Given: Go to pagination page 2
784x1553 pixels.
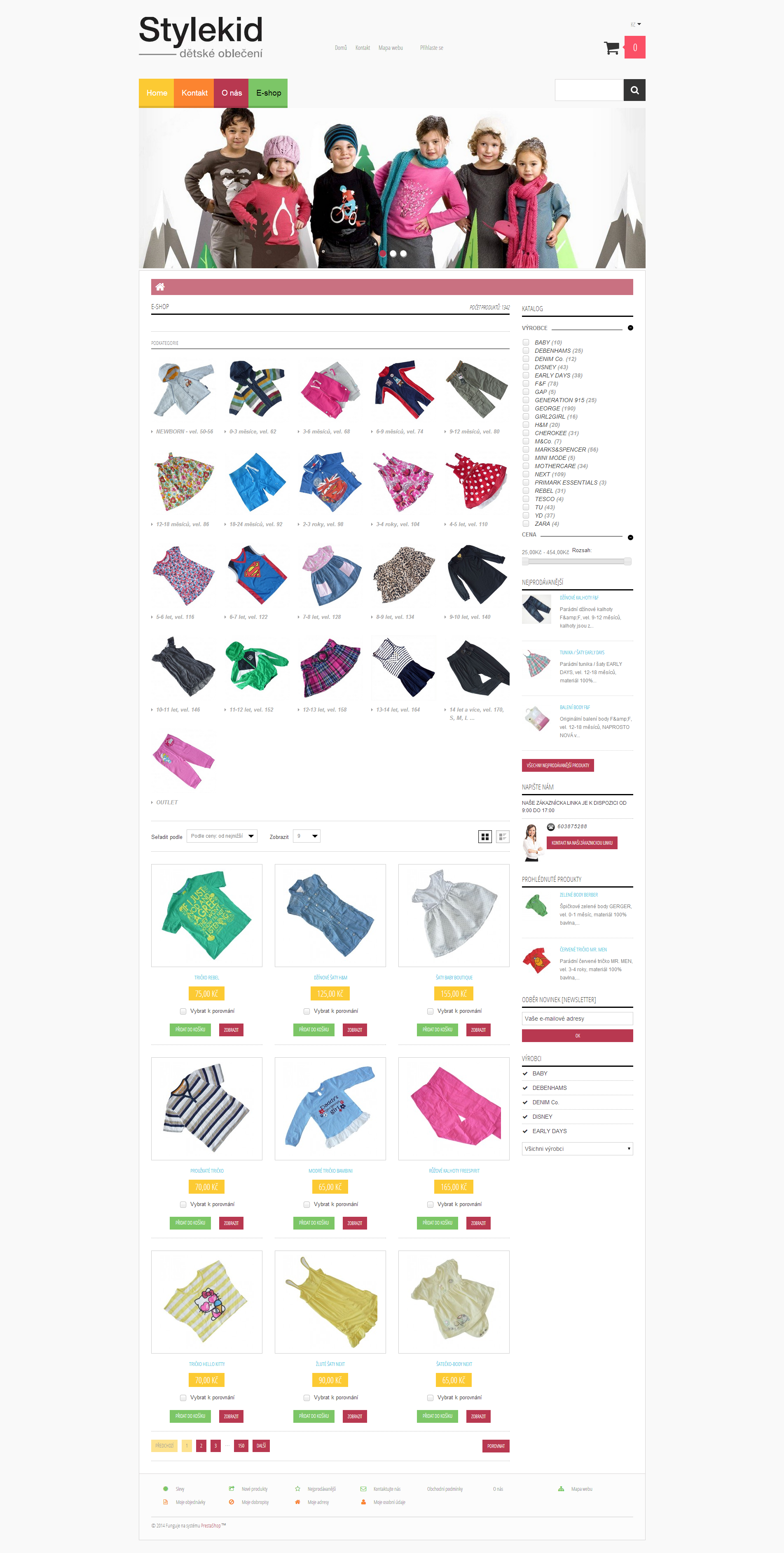Looking at the screenshot, I should (201, 1446).
